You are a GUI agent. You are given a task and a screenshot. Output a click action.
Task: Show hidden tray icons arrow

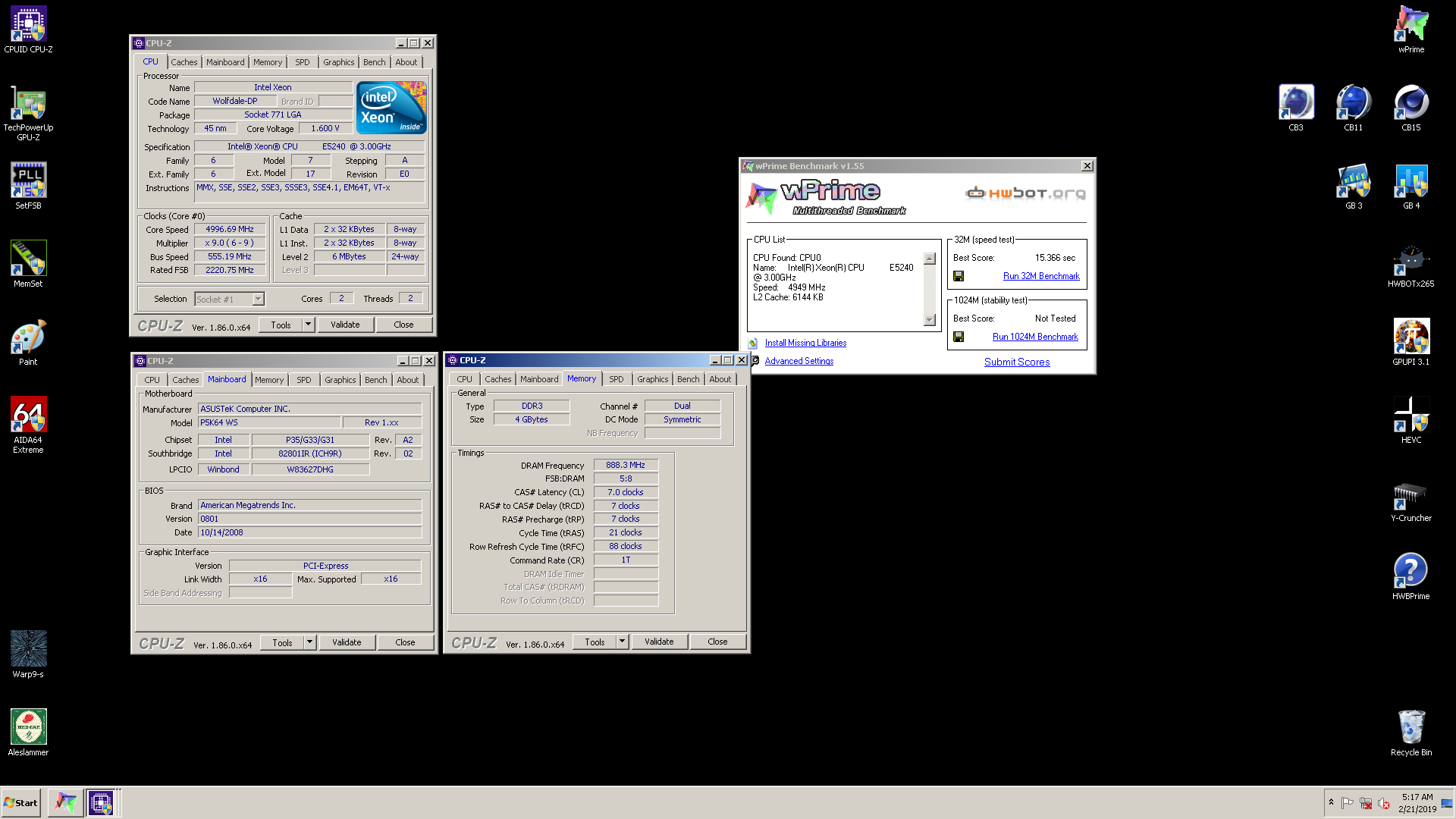(x=1331, y=802)
